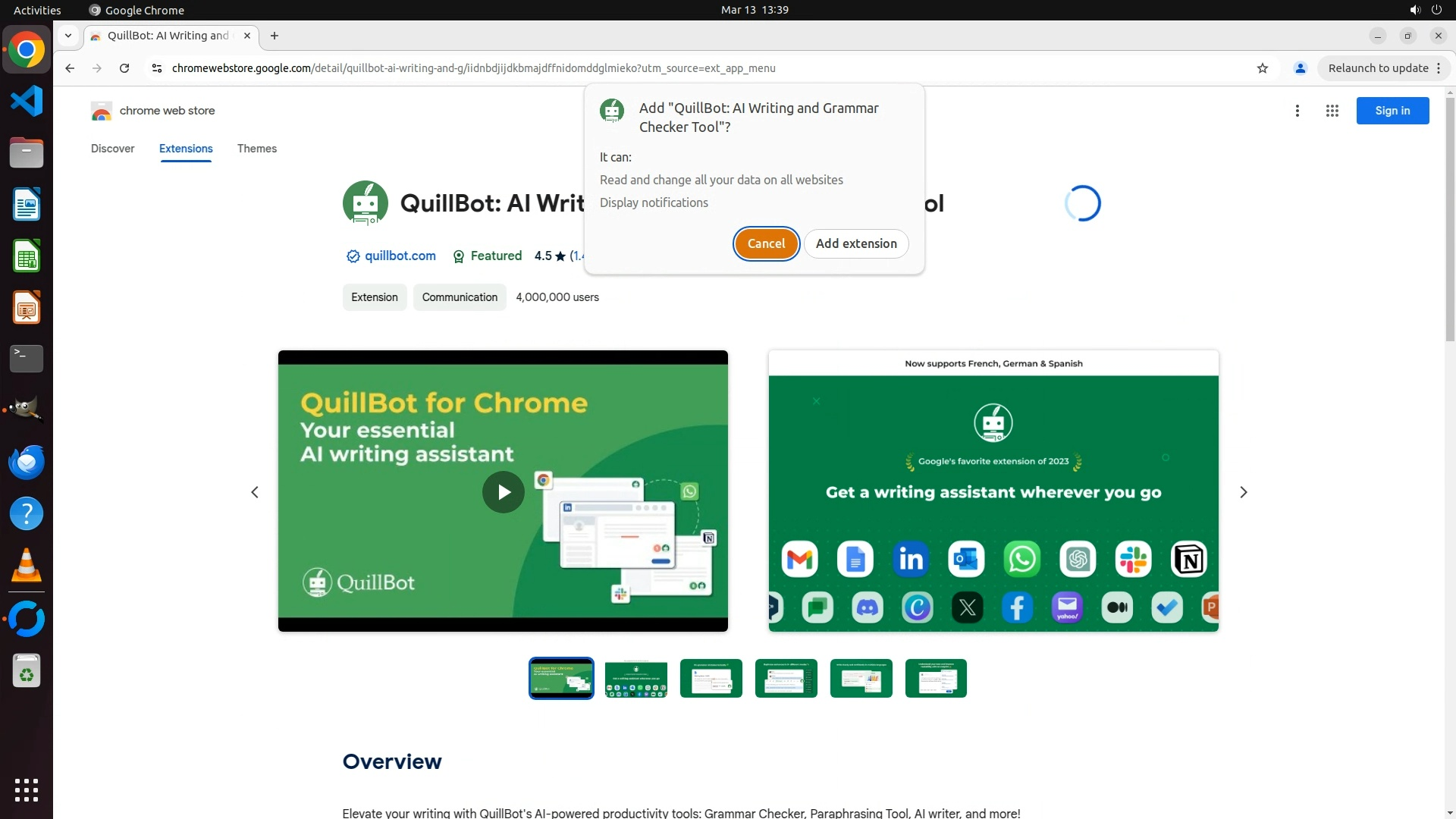
Task: Reload the page with refresh icon
Action: tap(124, 68)
